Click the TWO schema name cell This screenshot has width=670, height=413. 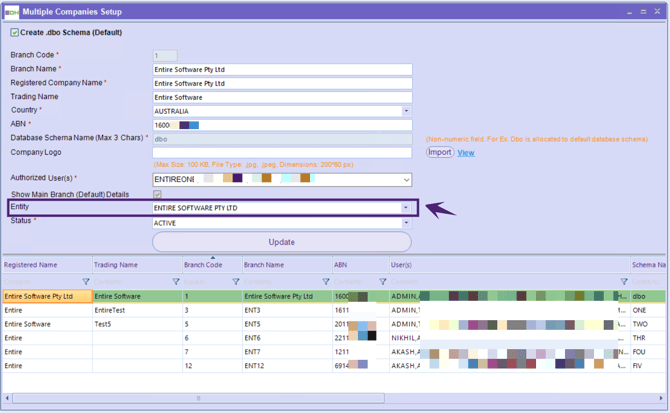click(x=648, y=324)
